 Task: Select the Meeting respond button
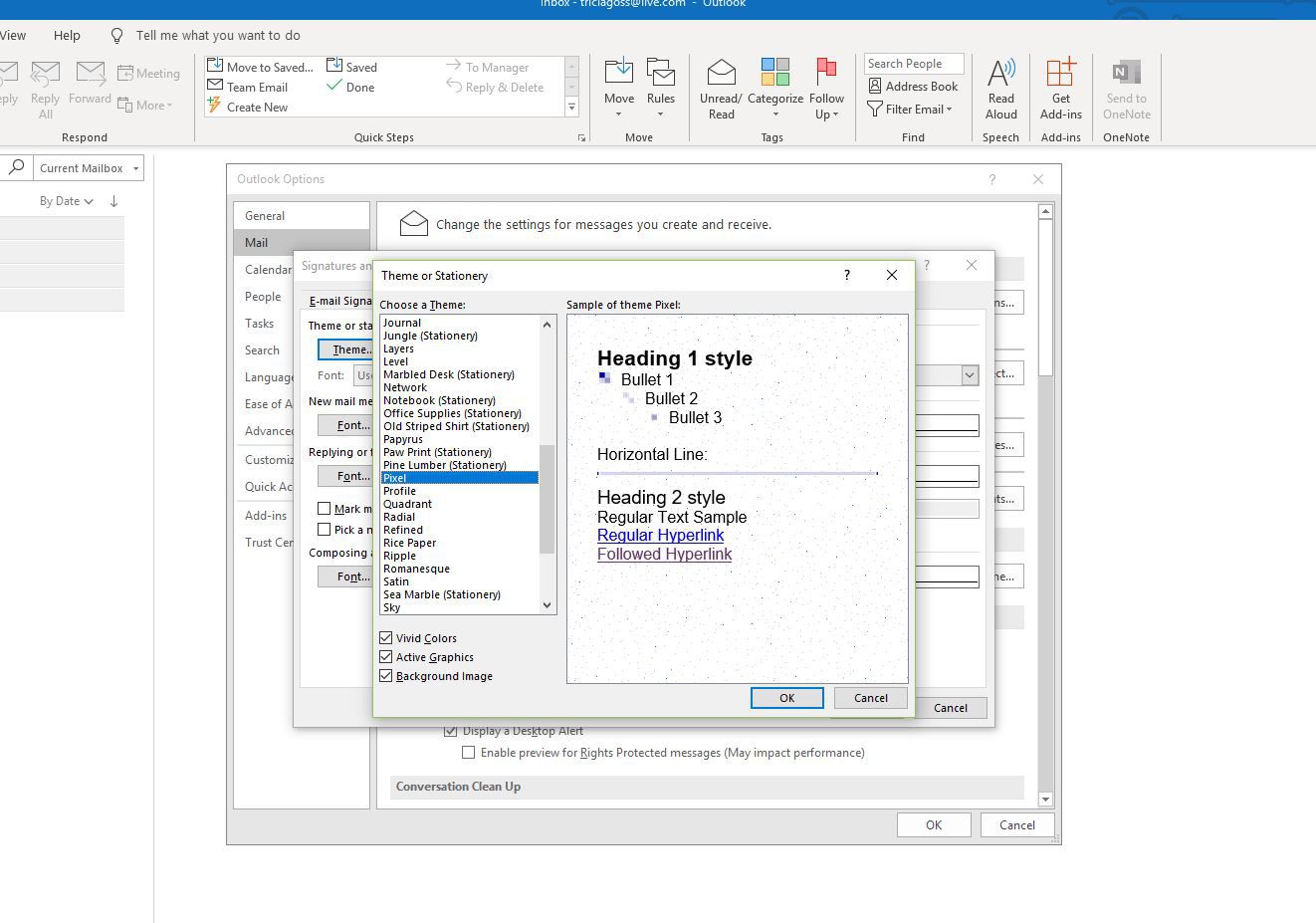(148, 73)
